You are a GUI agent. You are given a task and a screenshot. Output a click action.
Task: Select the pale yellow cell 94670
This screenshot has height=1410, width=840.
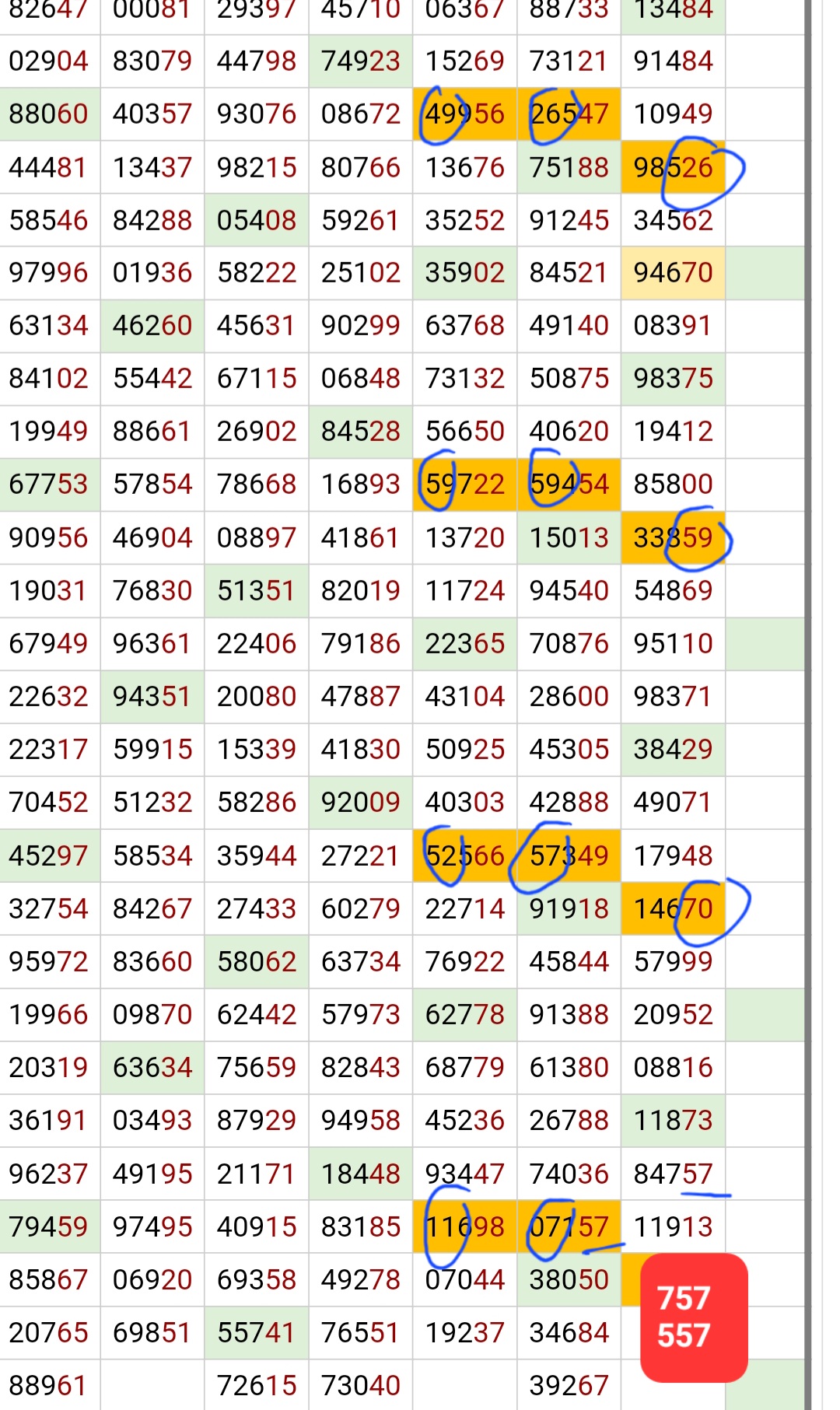click(673, 273)
